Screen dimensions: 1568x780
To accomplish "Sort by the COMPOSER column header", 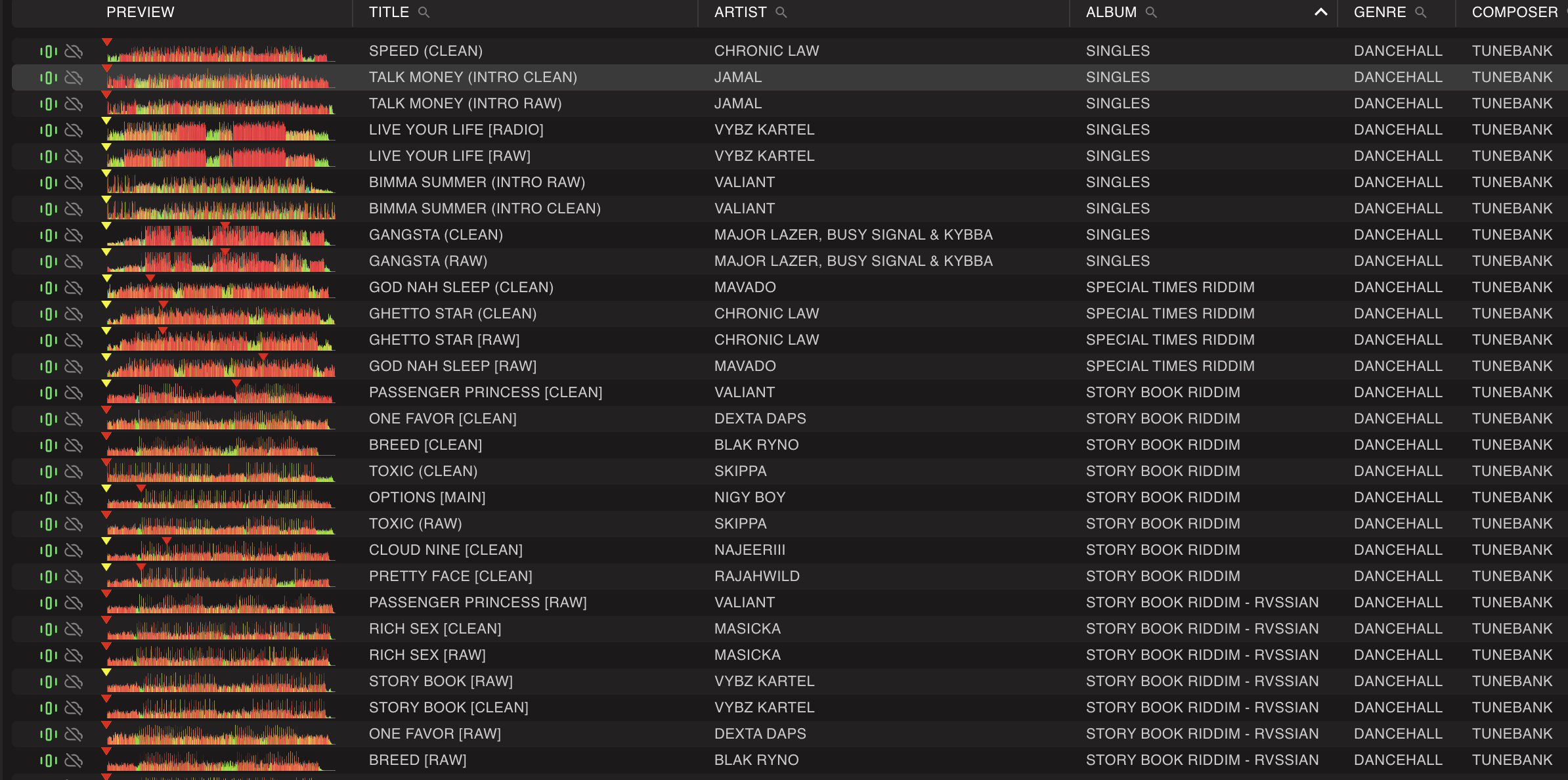I will click(x=1514, y=12).
